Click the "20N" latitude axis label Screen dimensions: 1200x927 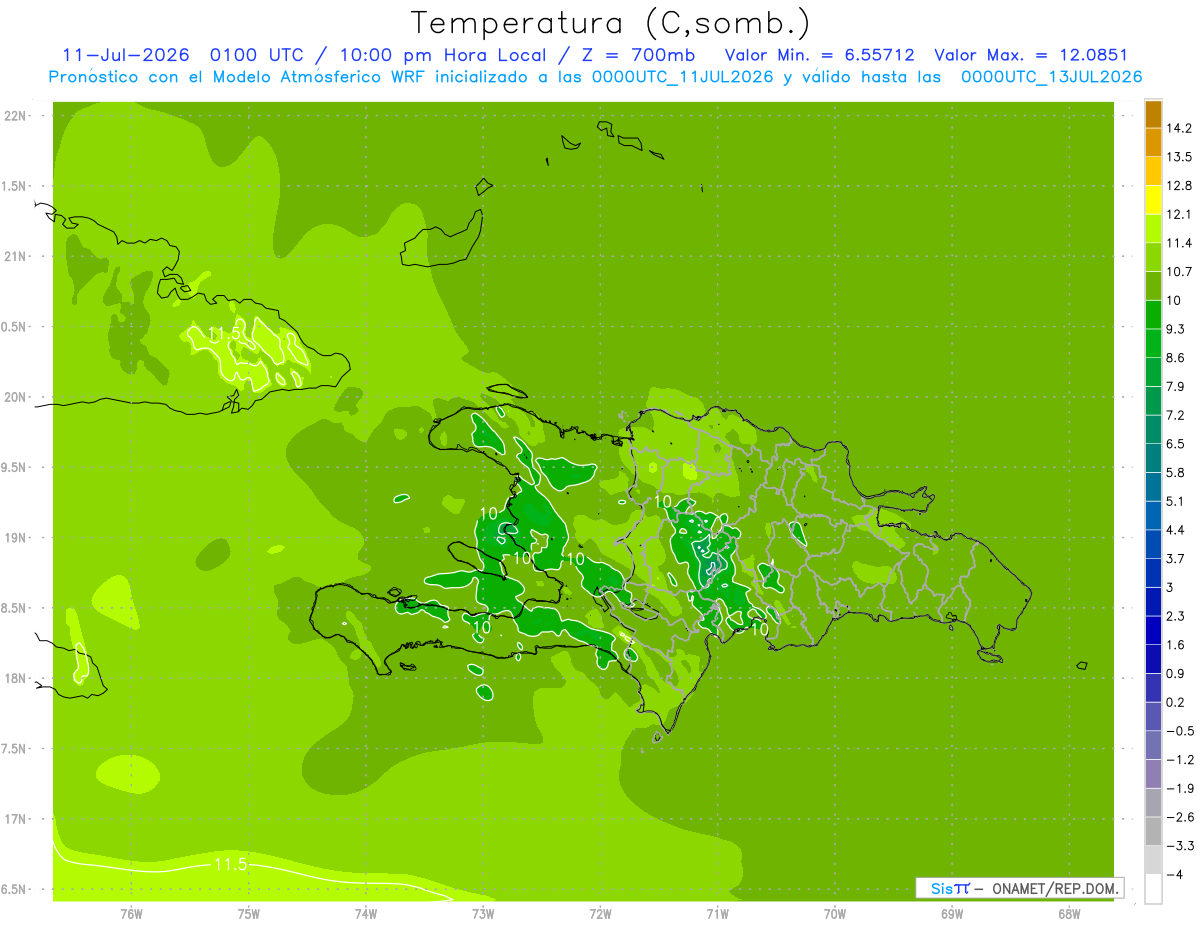click(15, 397)
